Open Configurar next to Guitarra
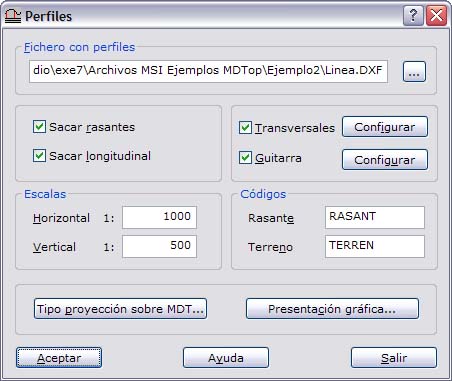The image size is (452, 381). 385,160
